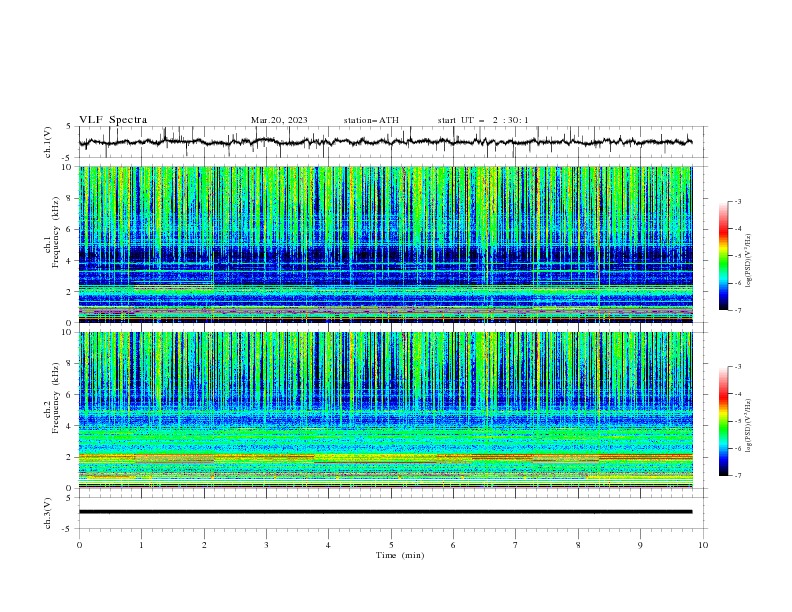Click the '-7' label on lower color scale
792x612 pixels.
coord(737,476)
